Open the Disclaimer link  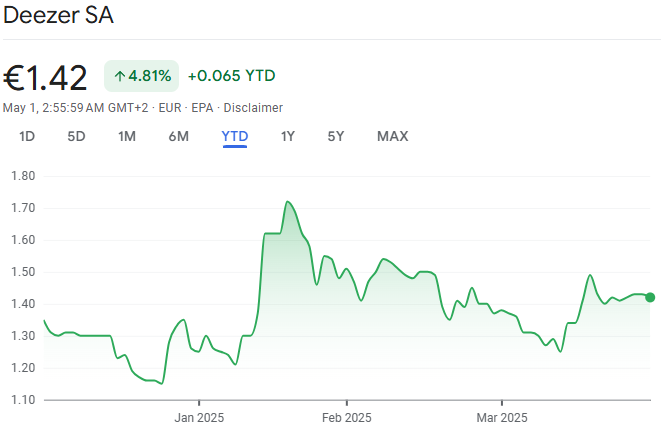click(x=253, y=108)
